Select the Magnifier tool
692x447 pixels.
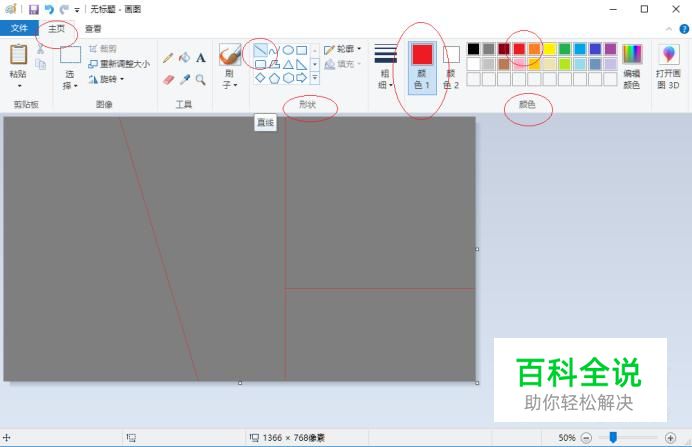[x=201, y=79]
